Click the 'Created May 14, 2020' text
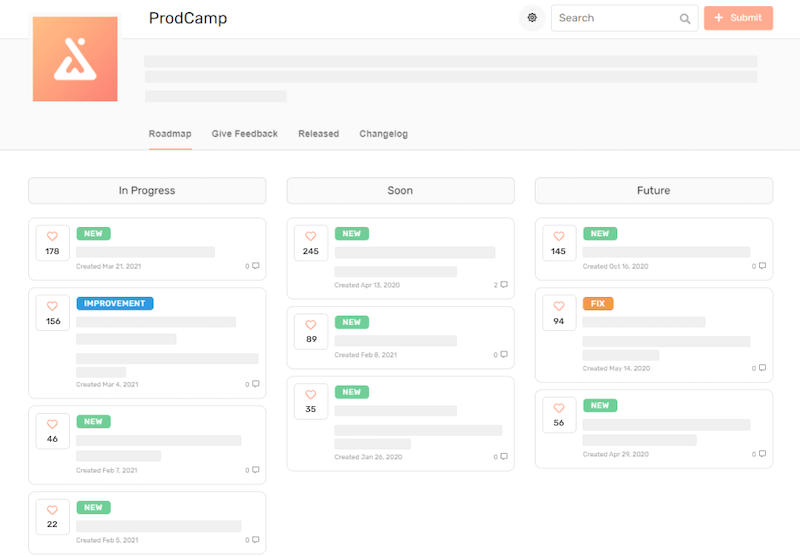The image size is (800, 557). [616, 368]
